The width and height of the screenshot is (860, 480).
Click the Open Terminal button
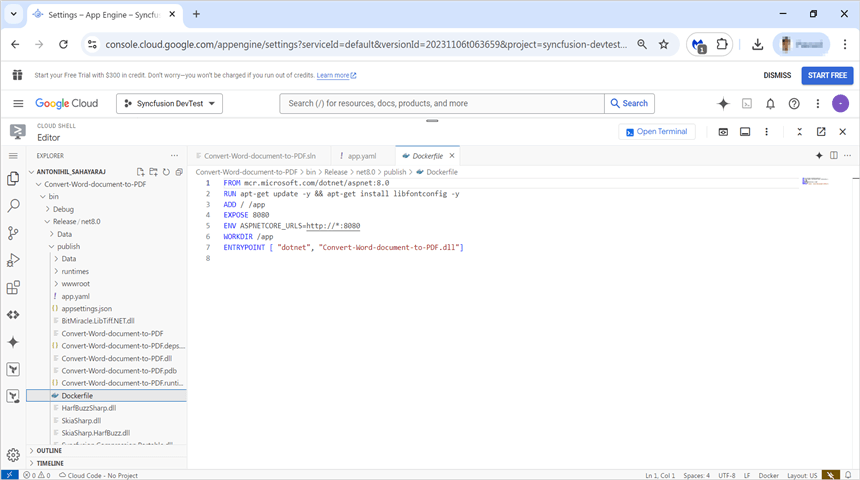[656, 131]
